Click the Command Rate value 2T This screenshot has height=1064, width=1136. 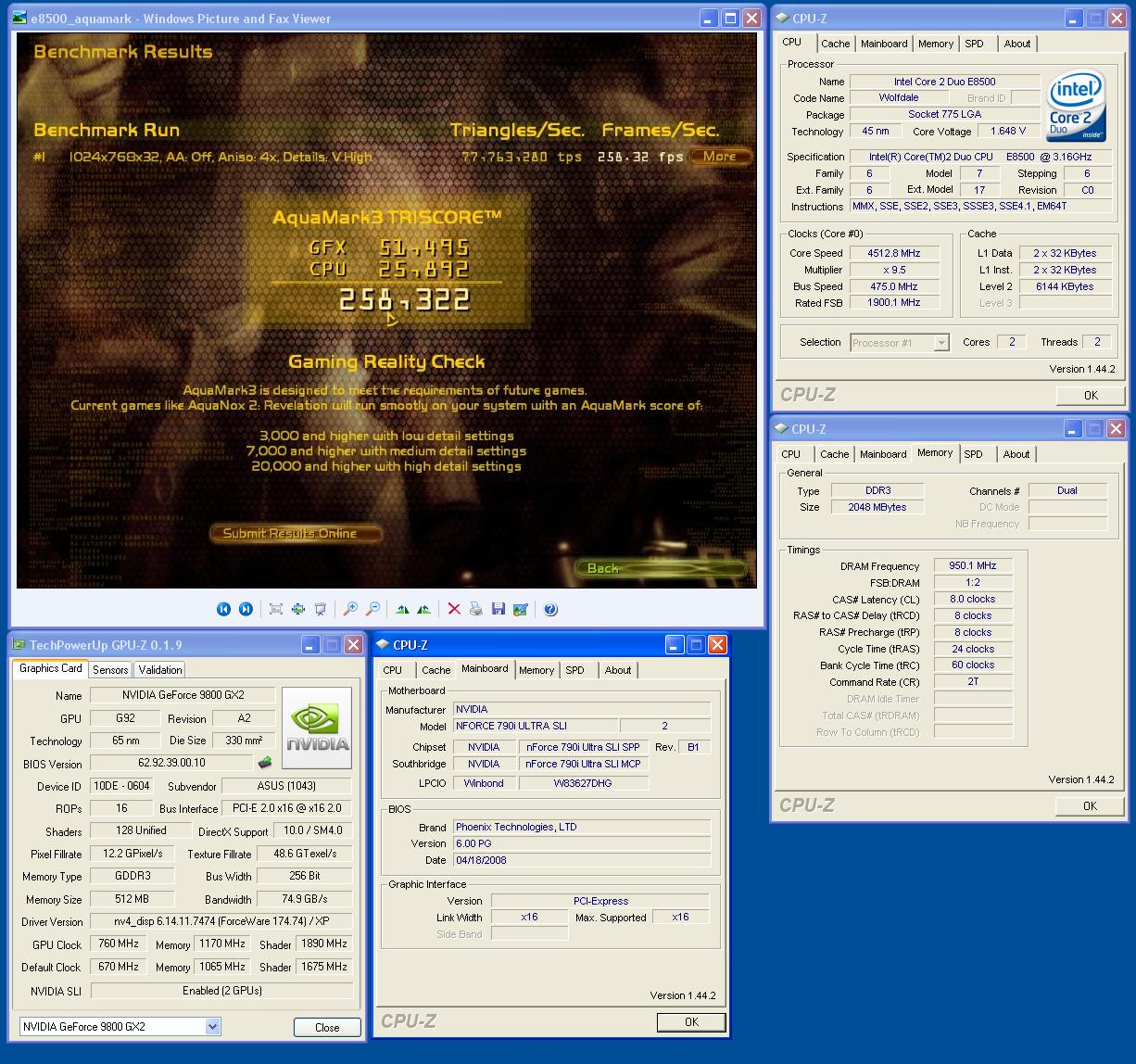coord(972,681)
